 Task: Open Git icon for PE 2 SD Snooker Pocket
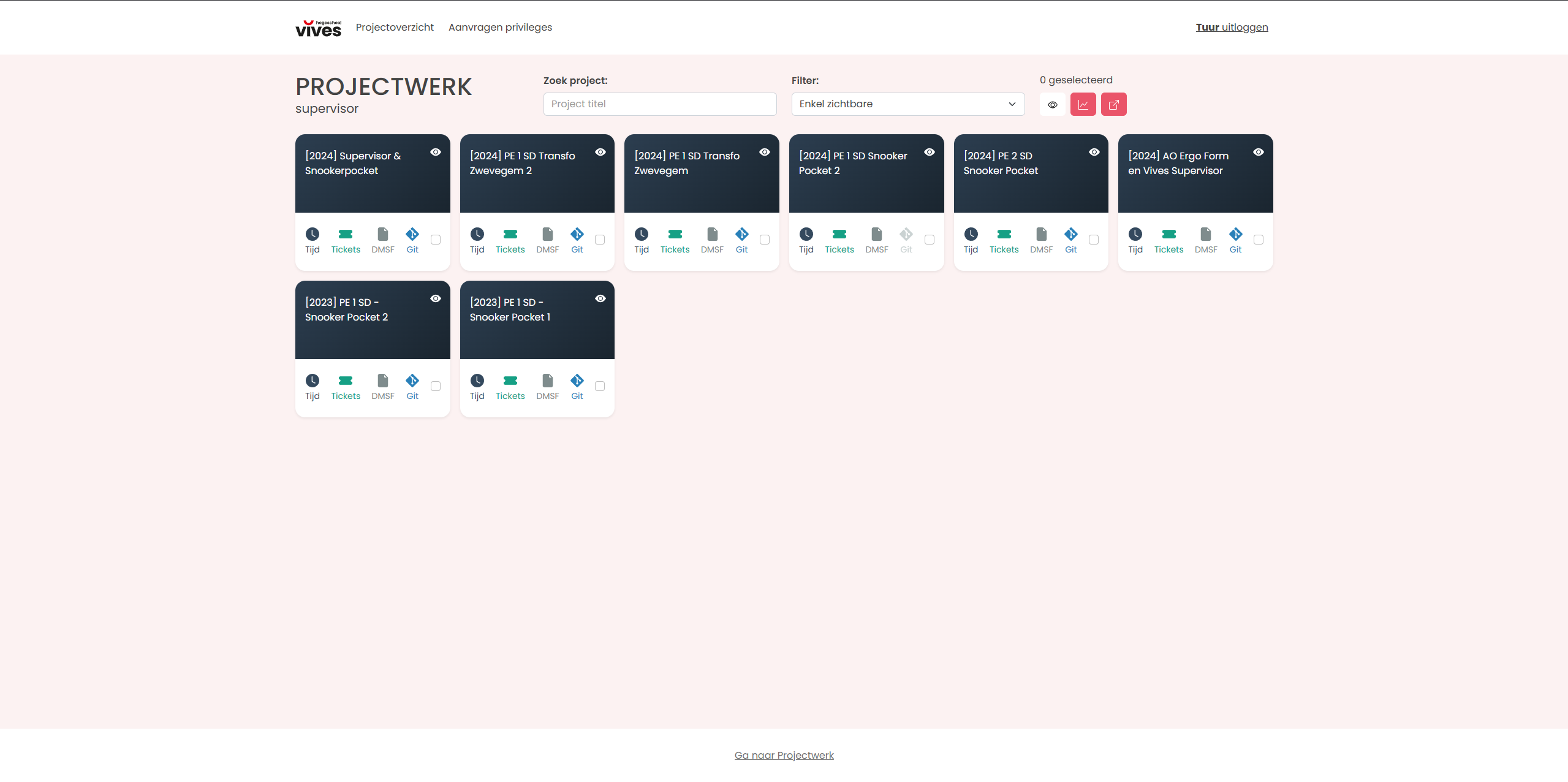pos(1070,234)
